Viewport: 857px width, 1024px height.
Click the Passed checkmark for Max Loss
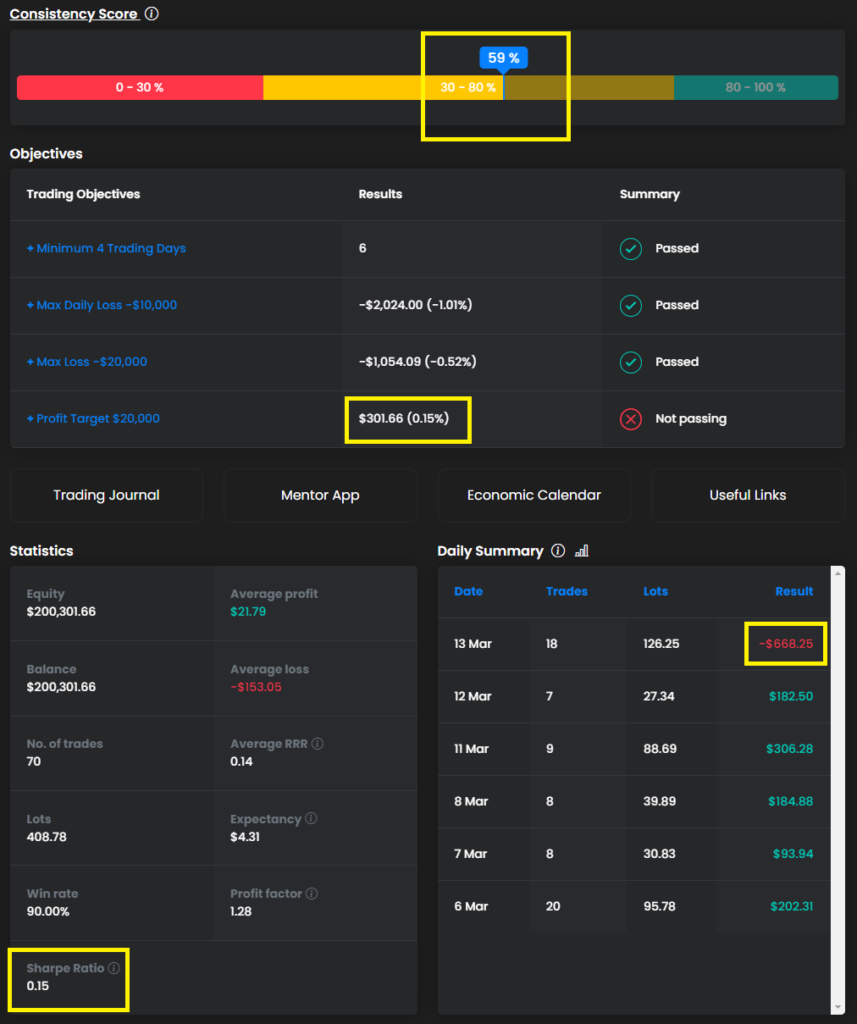click(630, 362)
